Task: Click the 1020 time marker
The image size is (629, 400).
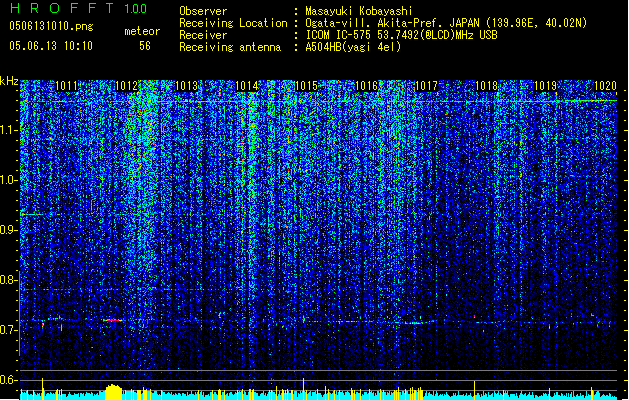Action: 605,86
